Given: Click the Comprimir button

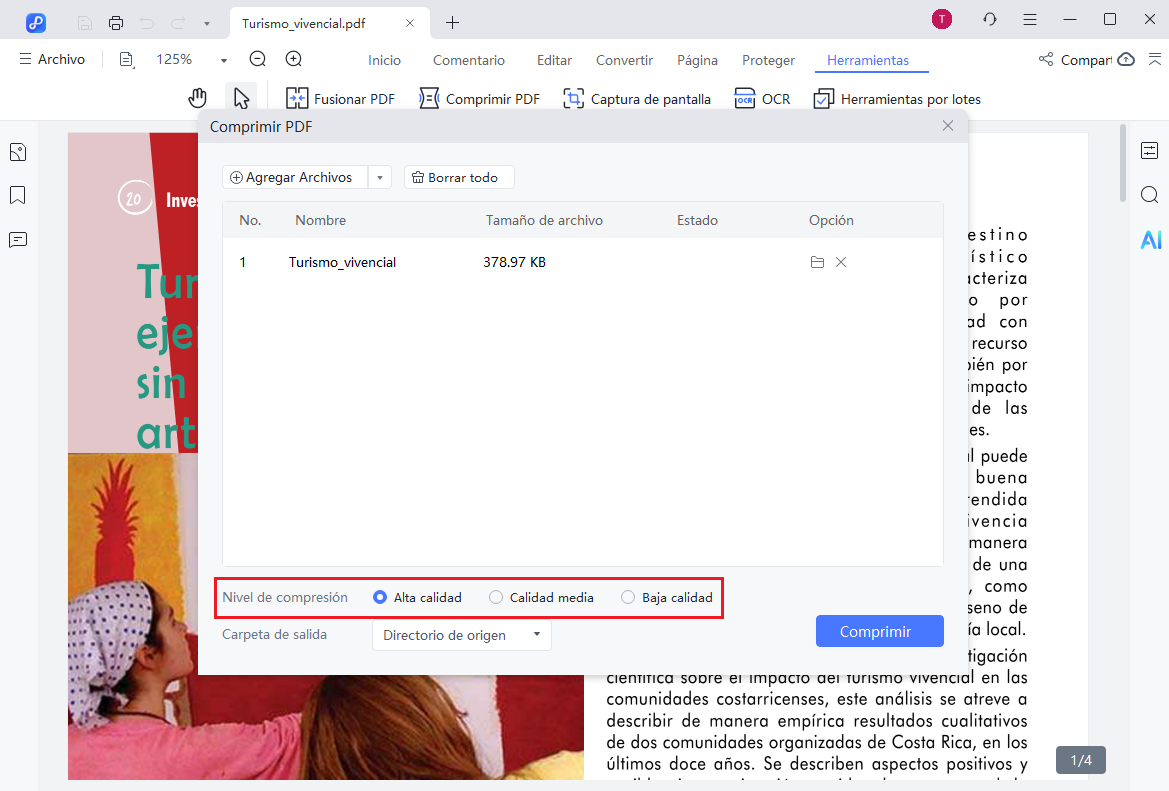Looking at the screenshot, I should (880, 631).
